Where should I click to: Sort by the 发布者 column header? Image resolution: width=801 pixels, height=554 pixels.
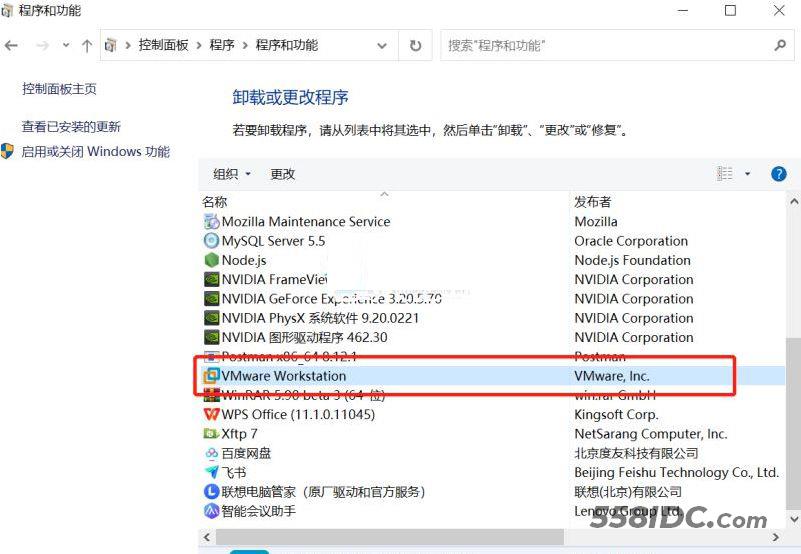pos(593,202)
